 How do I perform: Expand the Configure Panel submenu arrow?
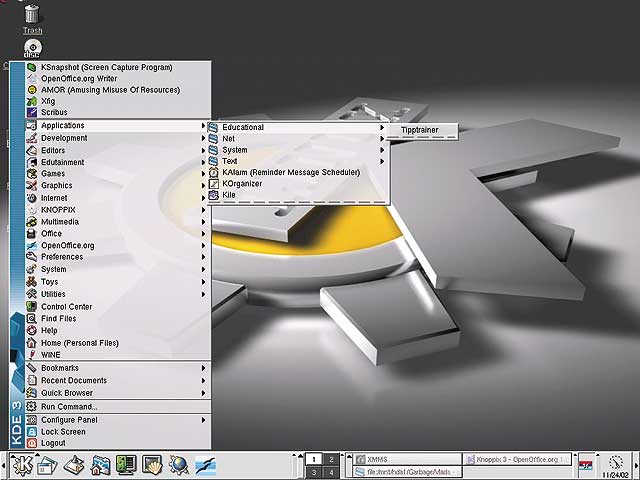(203, 420)
